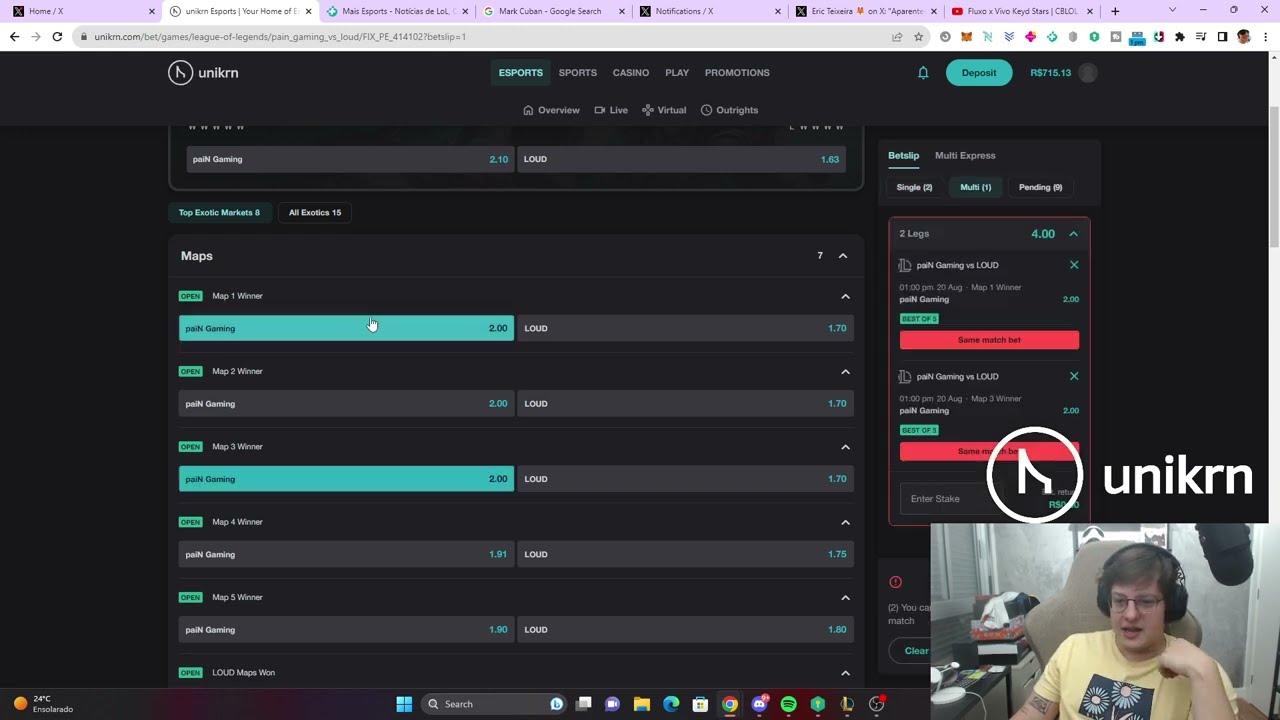This screenshot has height=720, width=1280.
Task: Collapse the Map 2 Winner market
Action: click(x=845, y=372)
